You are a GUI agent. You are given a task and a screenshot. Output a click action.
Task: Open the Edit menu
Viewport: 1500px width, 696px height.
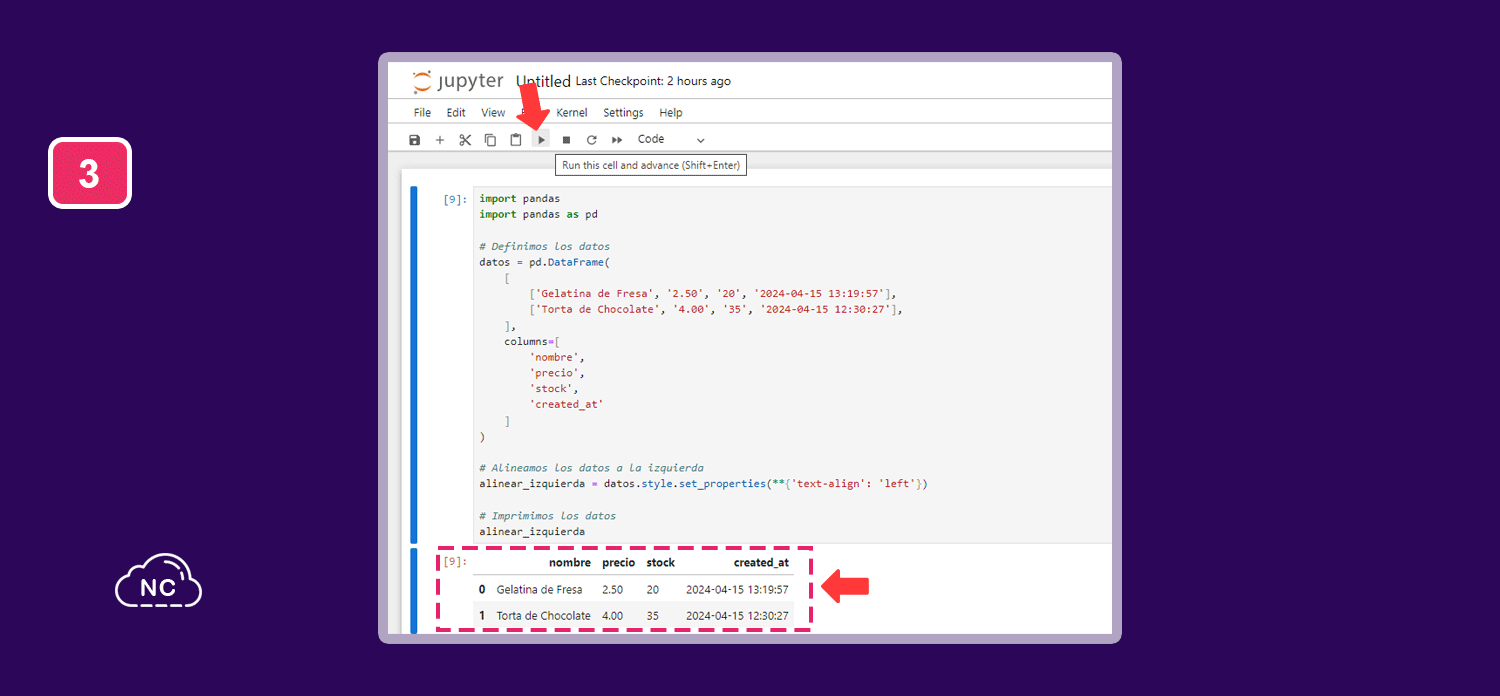point(456,113)
